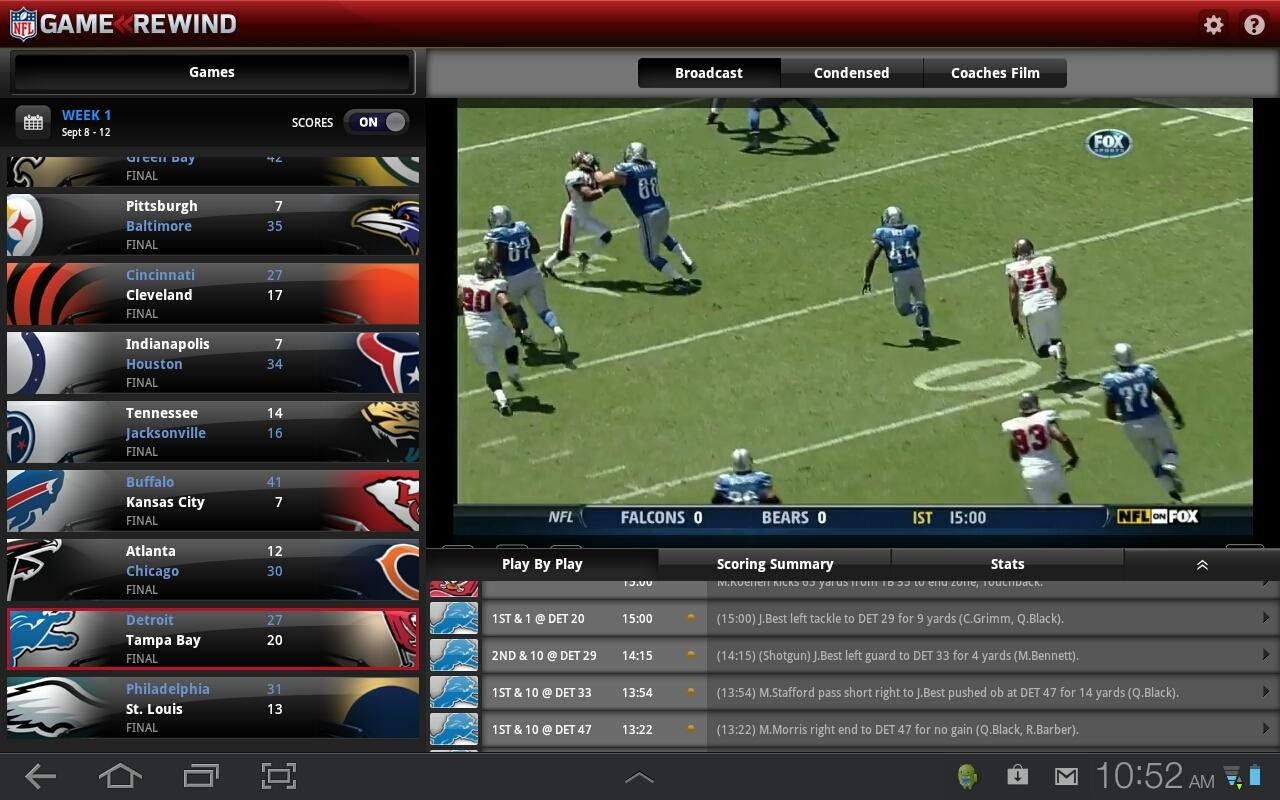Collapse the Play By Play panel with double-chevron icon

coord(1201,564)
